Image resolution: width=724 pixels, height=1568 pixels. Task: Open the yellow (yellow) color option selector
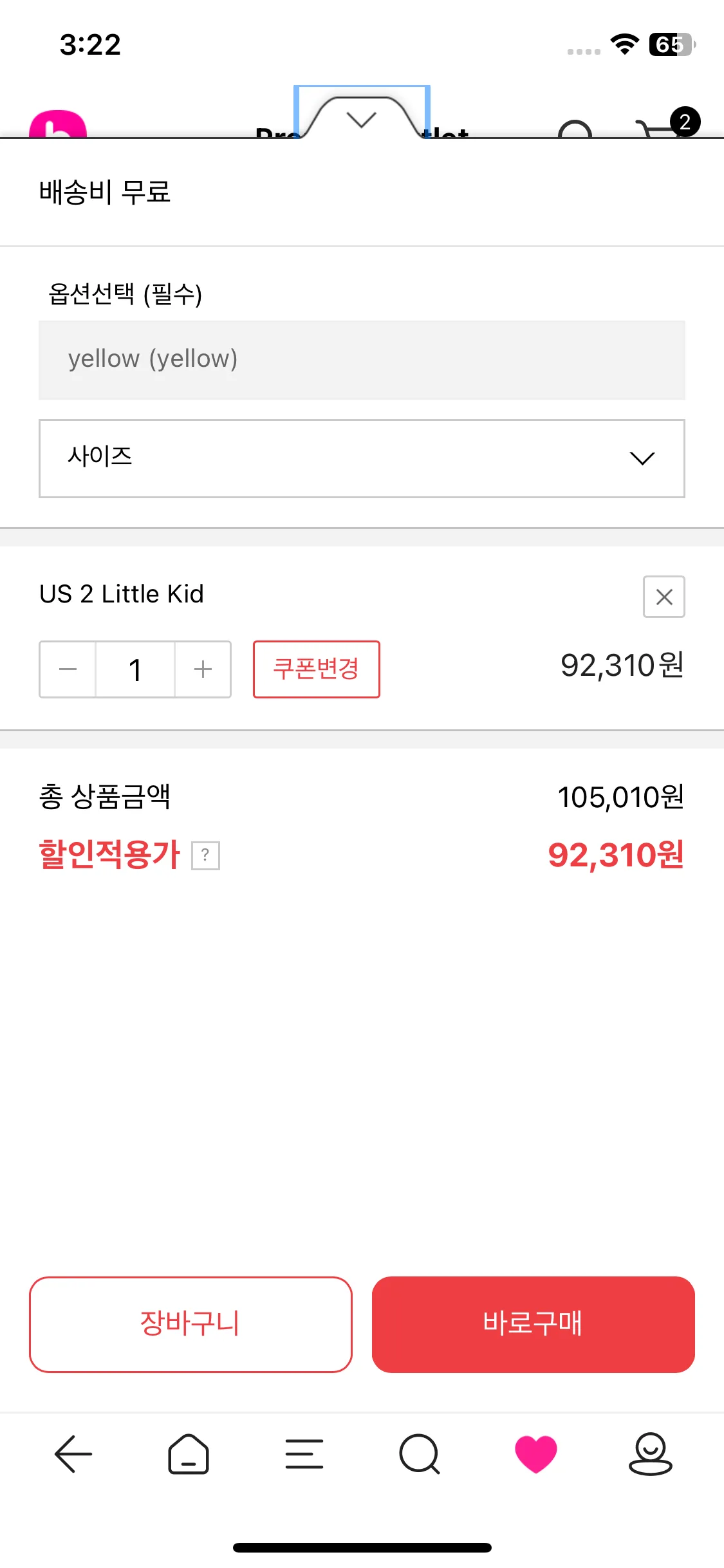coord(362,360)
